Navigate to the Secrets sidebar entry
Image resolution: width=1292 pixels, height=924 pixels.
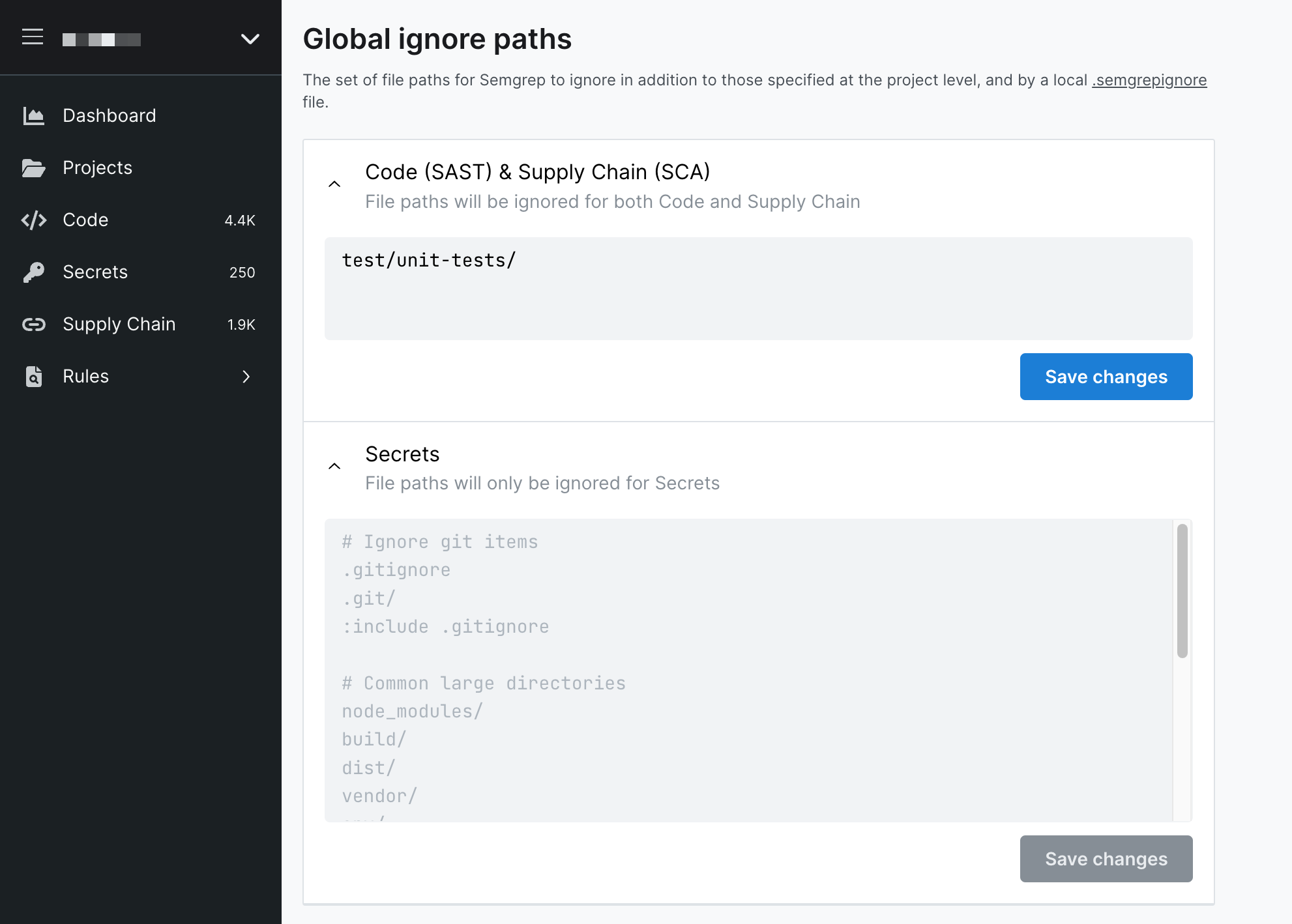click(x=95, y=272)
